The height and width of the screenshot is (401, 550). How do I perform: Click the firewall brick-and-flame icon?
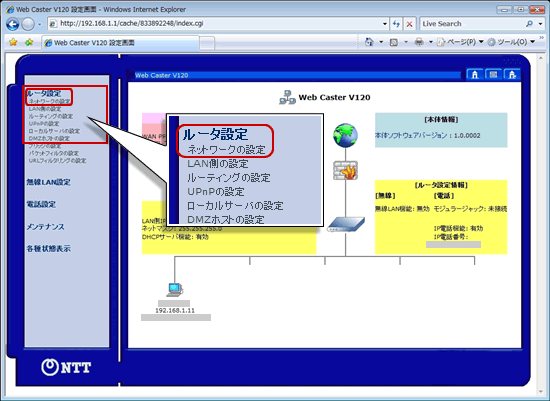click(346, 171)
